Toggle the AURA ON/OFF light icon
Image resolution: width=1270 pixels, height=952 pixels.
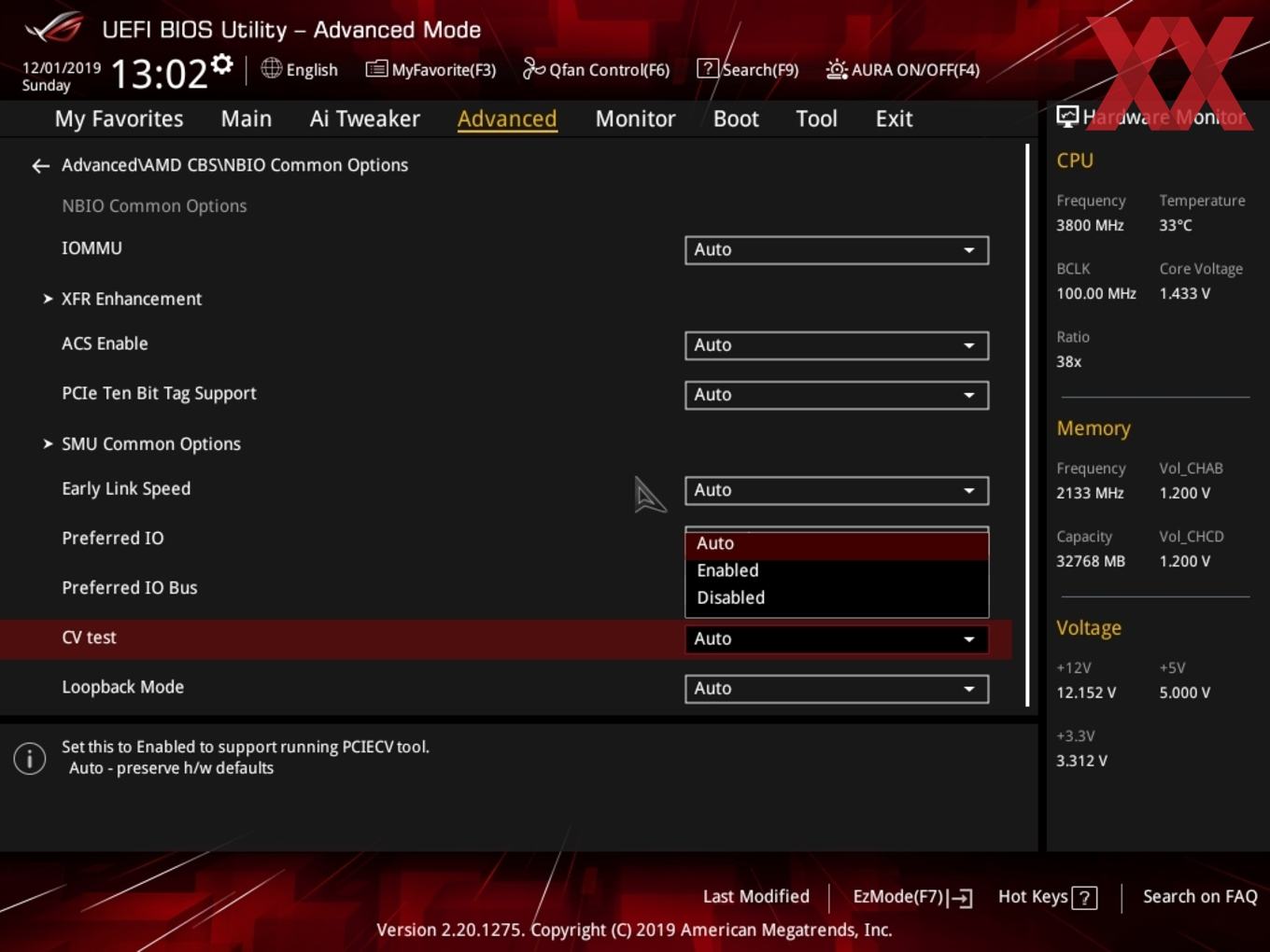(x=836, y=69)
